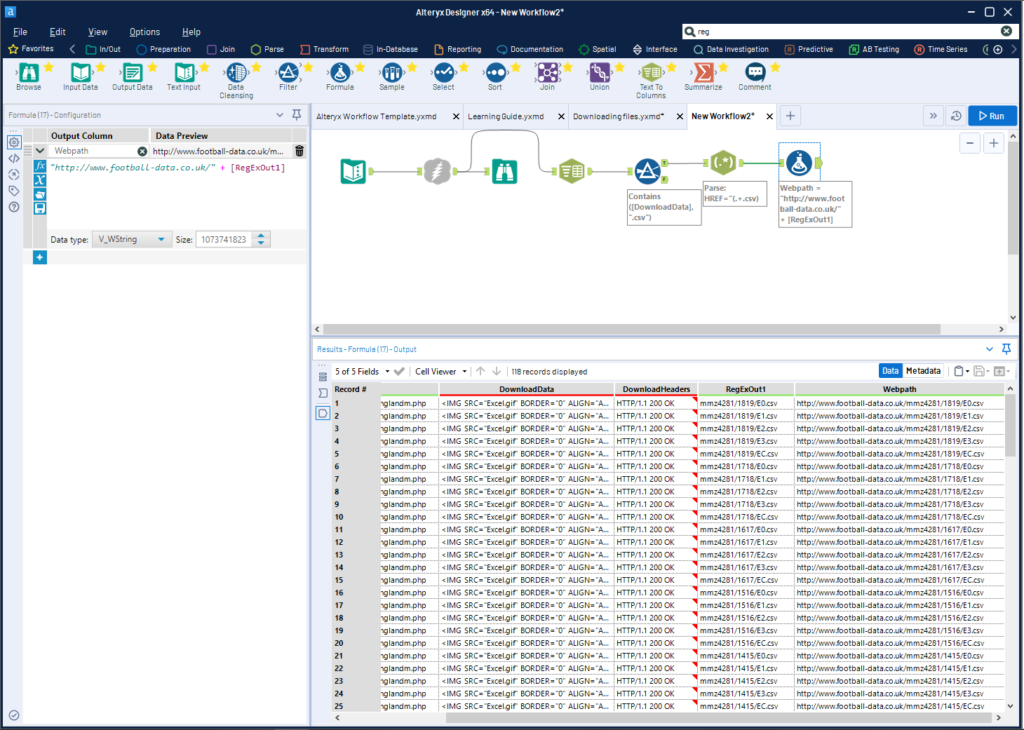Open the functions list in the Formula editor
The image size is (1024, 730).
38,166
